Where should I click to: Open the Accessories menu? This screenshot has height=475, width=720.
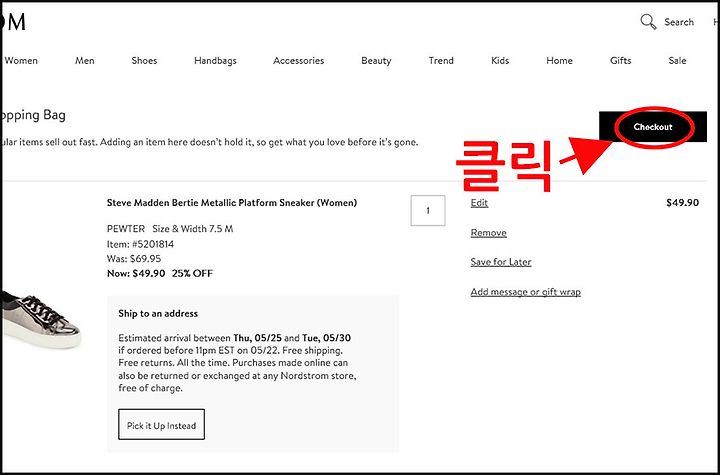point(298,61)
